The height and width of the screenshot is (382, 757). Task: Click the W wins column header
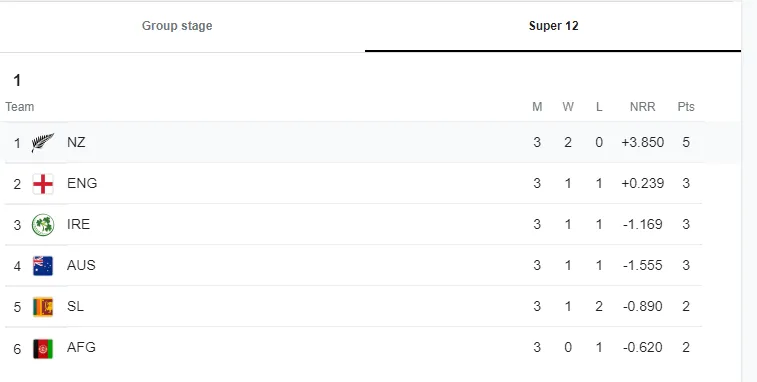pos(568,107)
